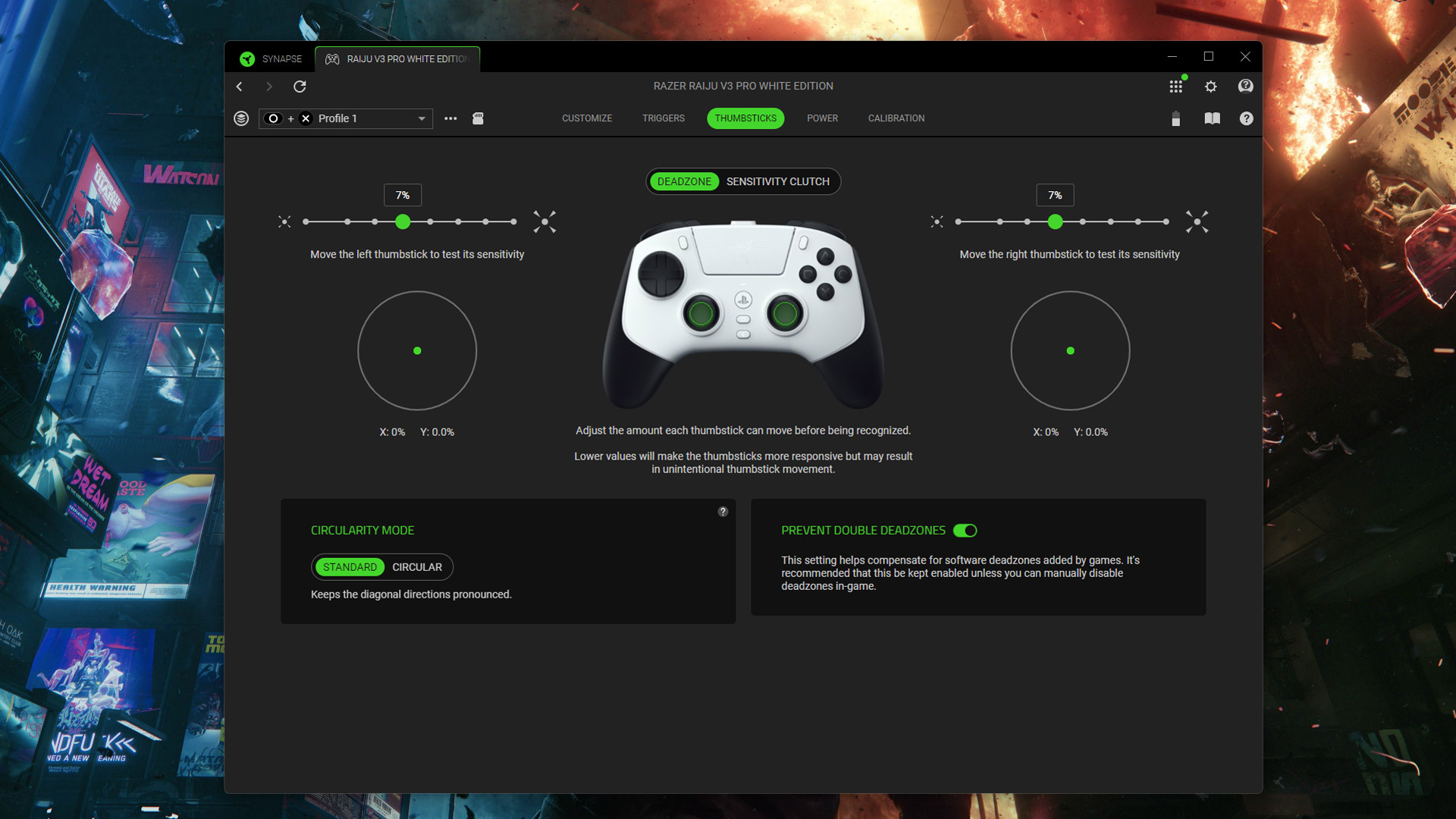Select the Standard circularity button
Image resolution: width=1456 pixels, height=819 pixels.
click(x=350, y=567)
